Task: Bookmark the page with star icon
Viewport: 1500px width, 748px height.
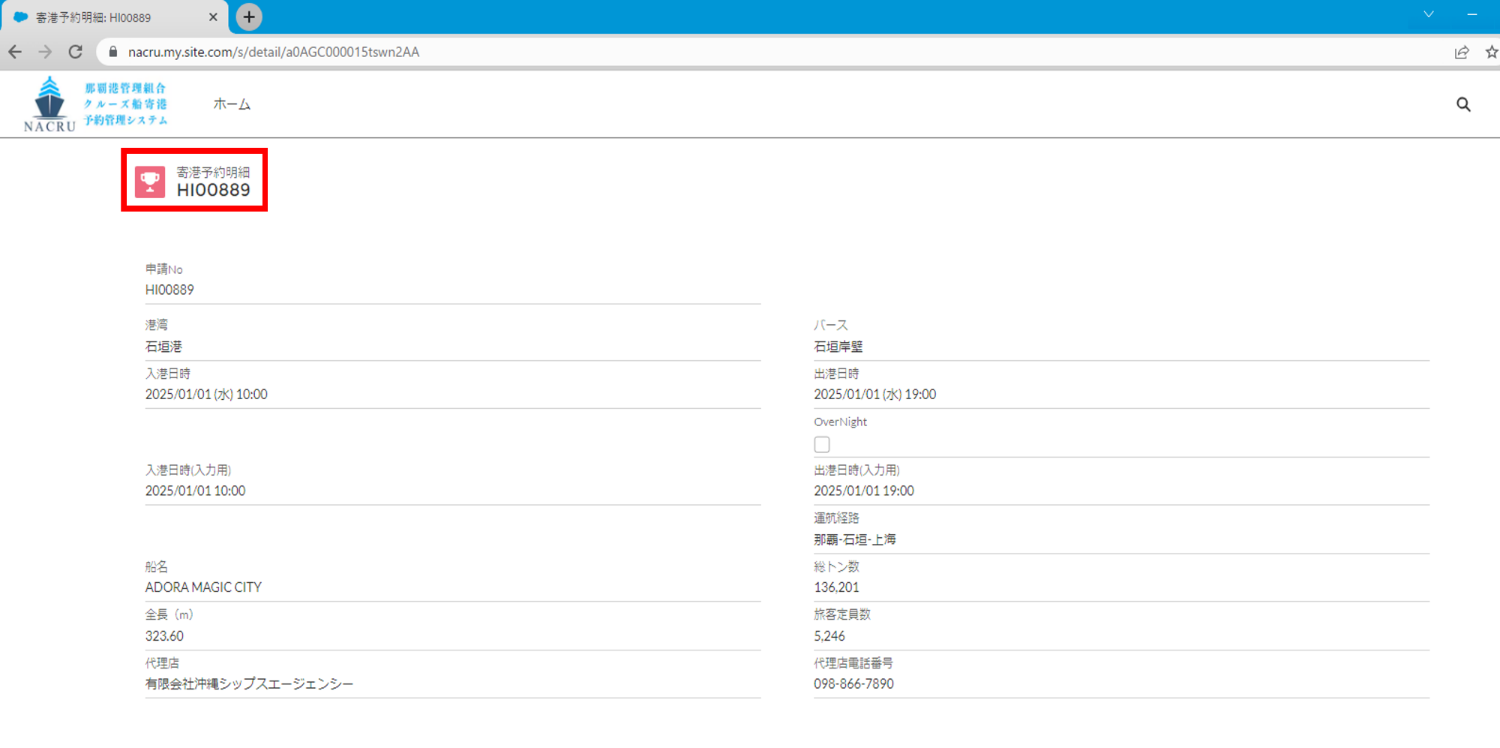Action: [1492, 52]
